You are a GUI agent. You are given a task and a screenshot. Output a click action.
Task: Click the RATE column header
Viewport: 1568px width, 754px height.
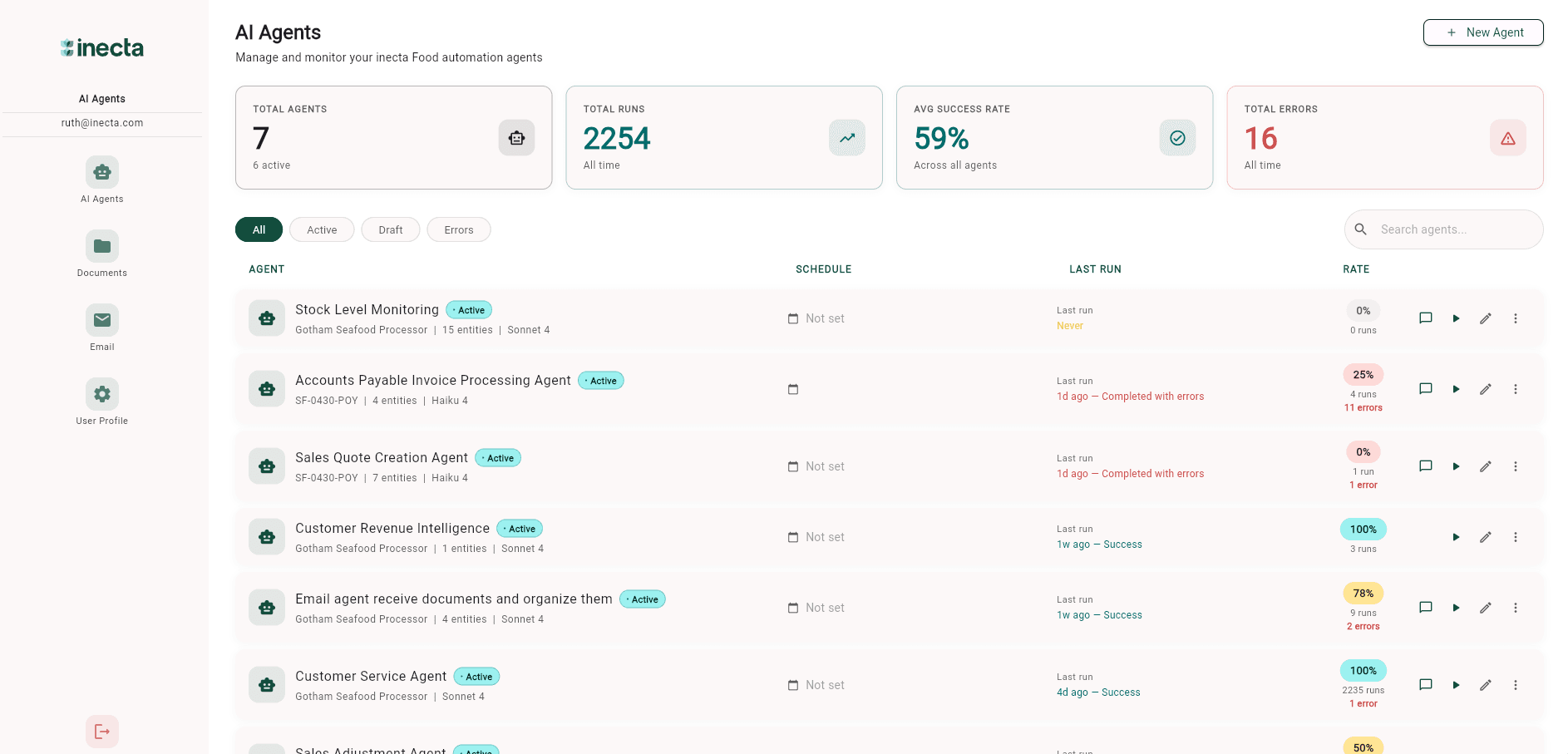1356,269
